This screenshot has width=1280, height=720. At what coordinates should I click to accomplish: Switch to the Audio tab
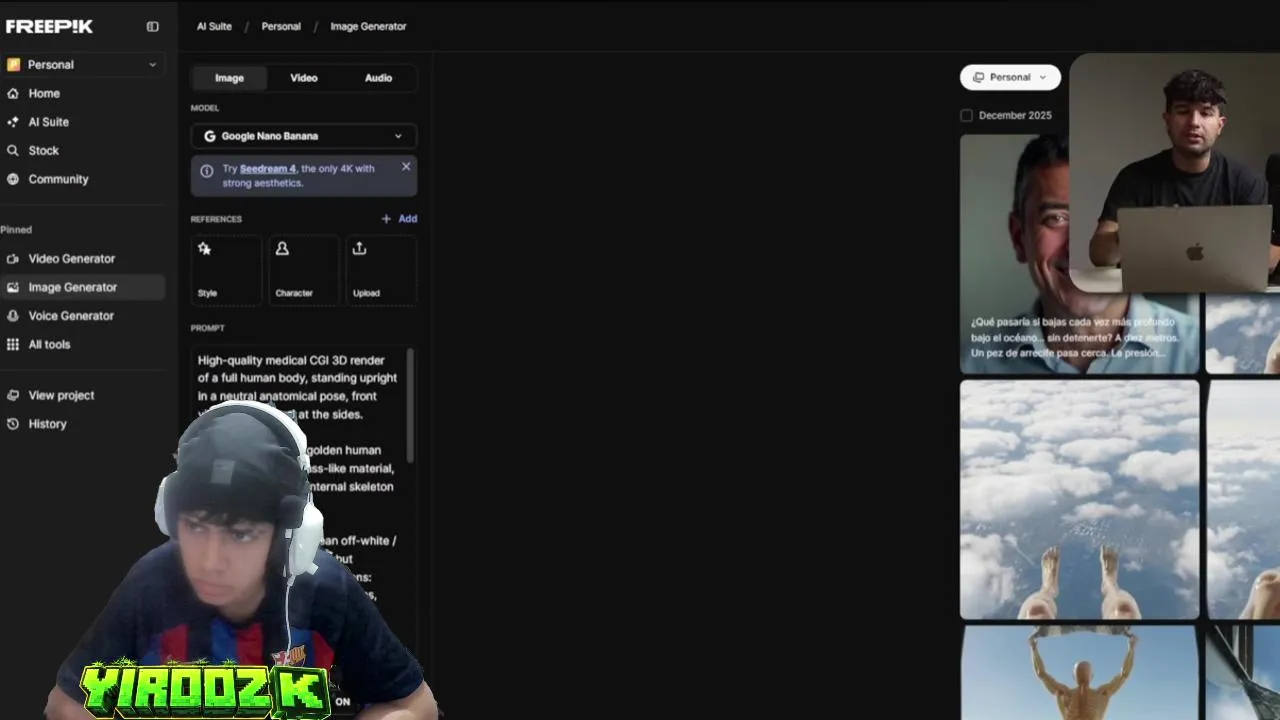pos(378,78)
